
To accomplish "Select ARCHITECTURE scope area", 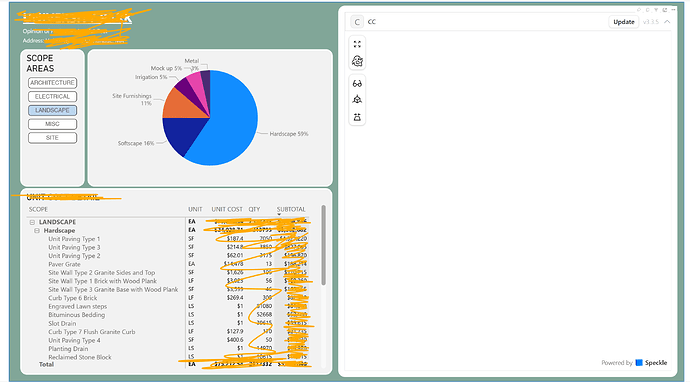I will 52,83.
